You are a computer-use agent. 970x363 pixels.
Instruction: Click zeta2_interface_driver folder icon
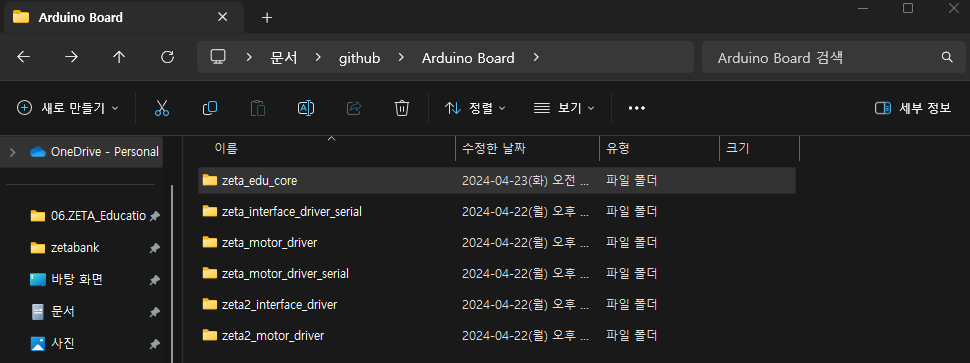click(210, 304)
